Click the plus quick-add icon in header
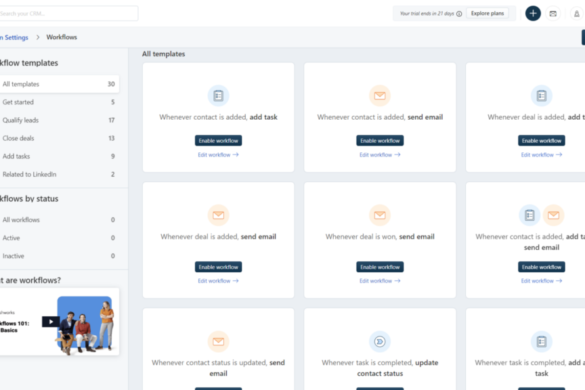The image size is (585, 390). click(533, 13)
